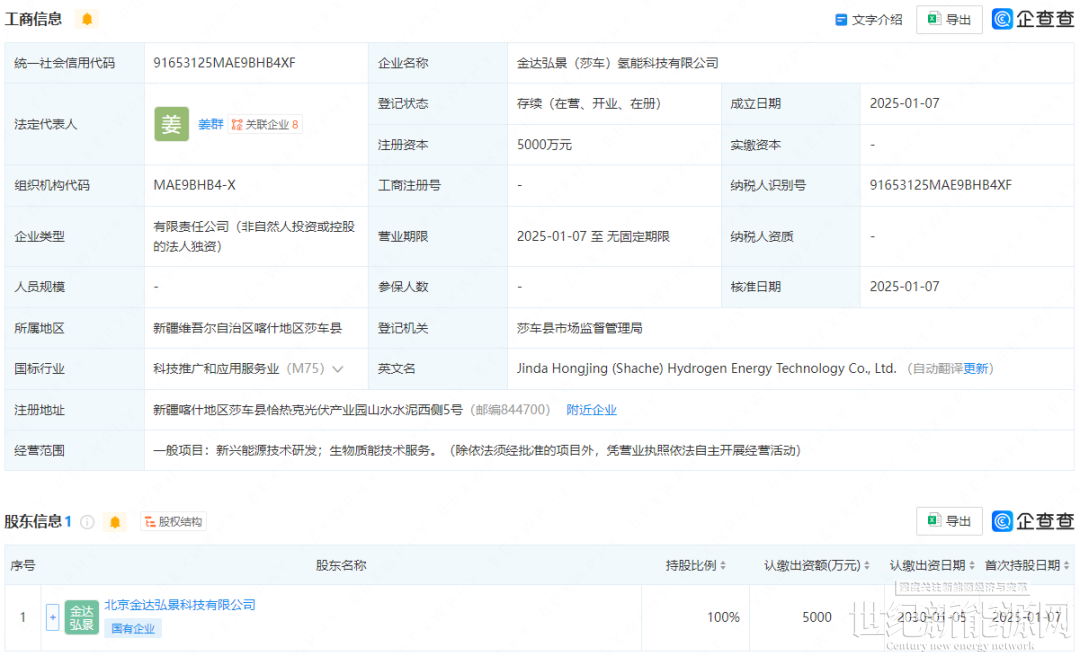Open the 股权结构 equity structure view
The image size is (1080, 656).
click(174, 522)
